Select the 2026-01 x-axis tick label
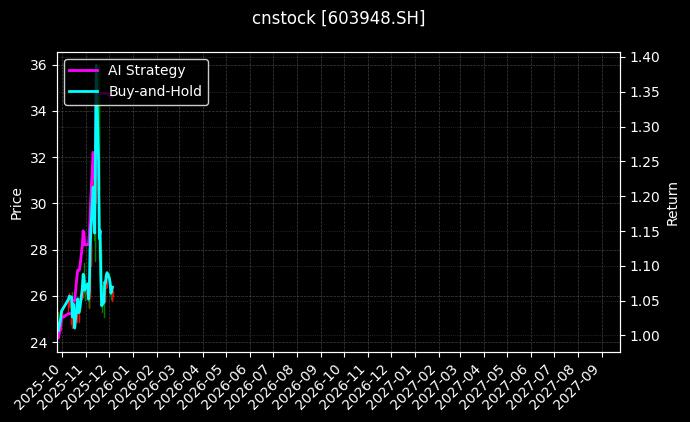This screenshot has width=690, height=422. 108,383
